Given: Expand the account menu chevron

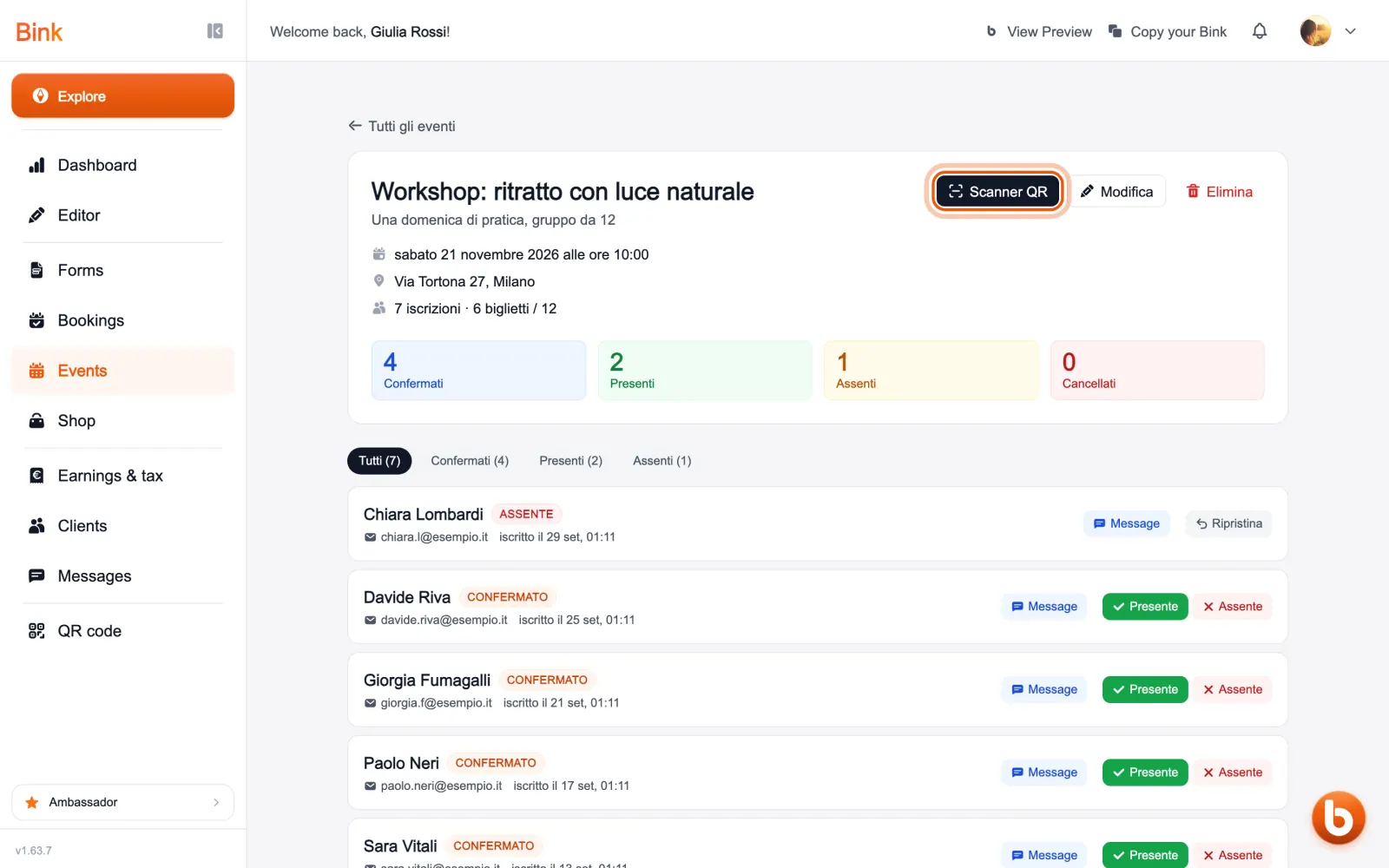Looking at the screenshot, I should 1351,31.
